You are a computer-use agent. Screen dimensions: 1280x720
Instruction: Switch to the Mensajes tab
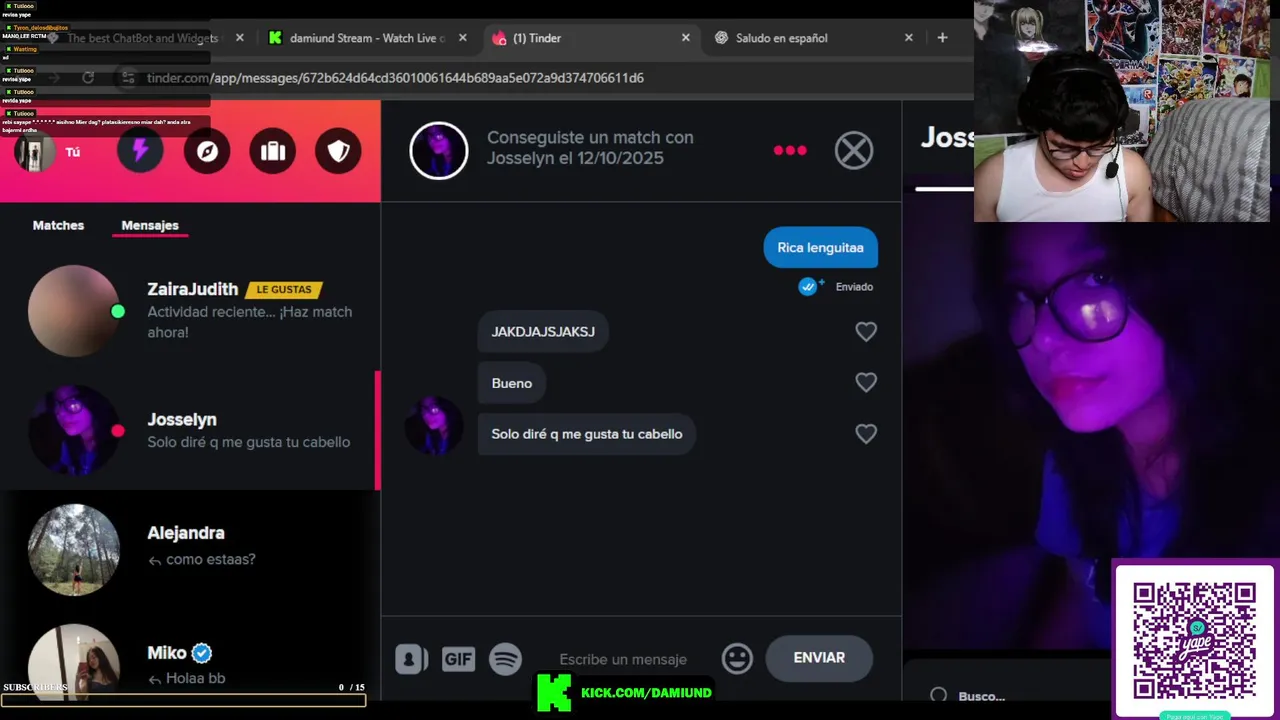(150, 225)
